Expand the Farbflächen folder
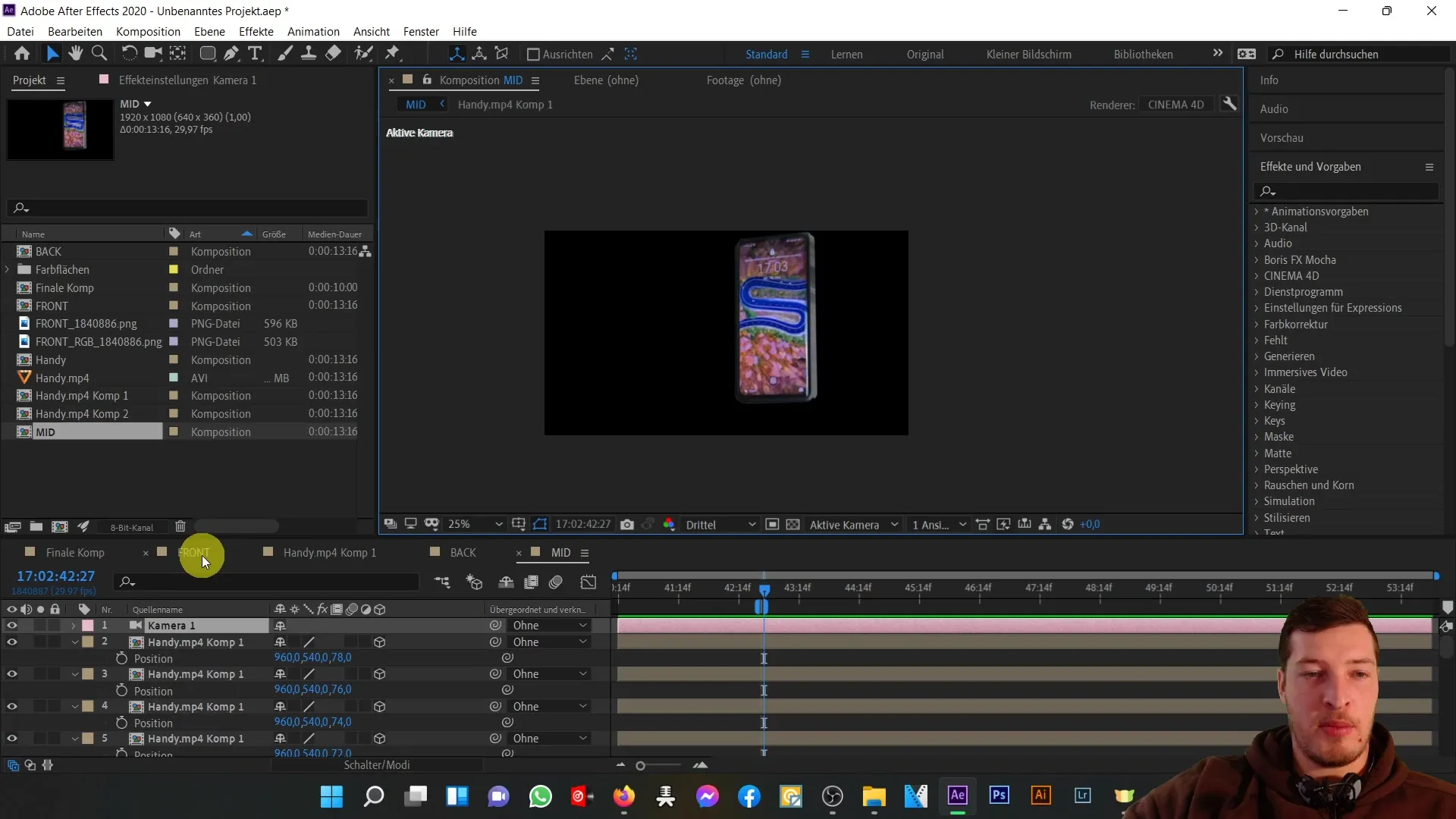This screenshot has height=819, width=1456. [x=8, y=270]
